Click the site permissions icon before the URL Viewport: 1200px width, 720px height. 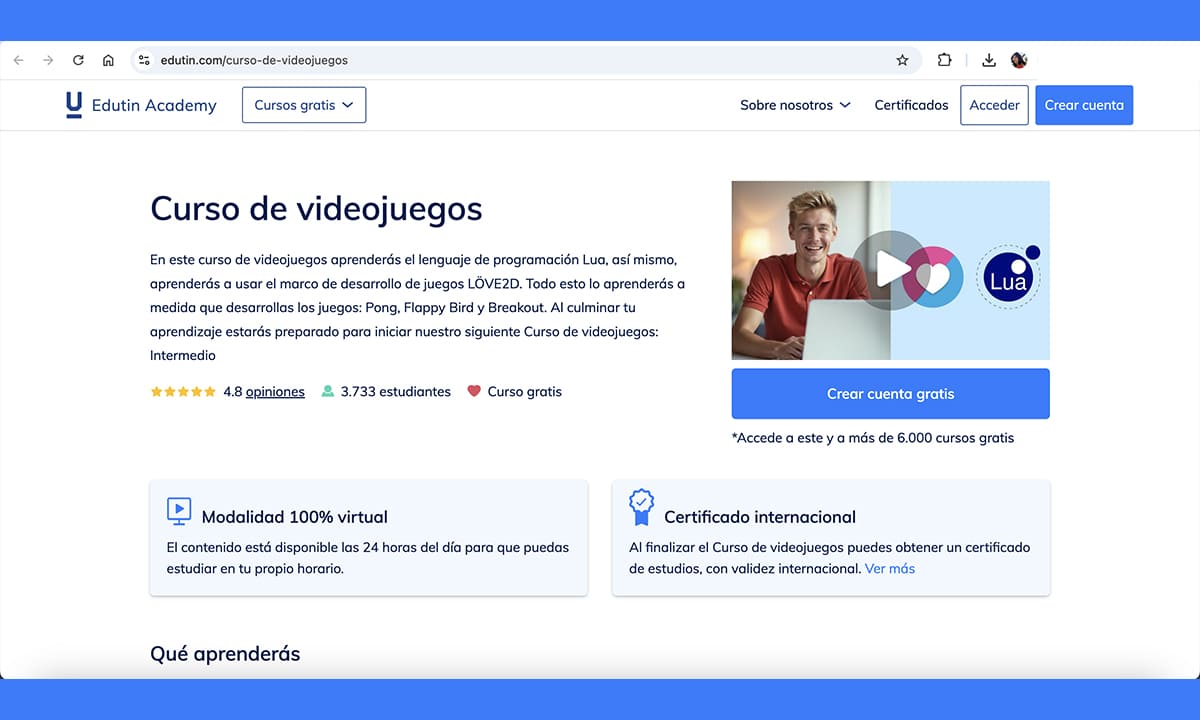coord(144,60)
